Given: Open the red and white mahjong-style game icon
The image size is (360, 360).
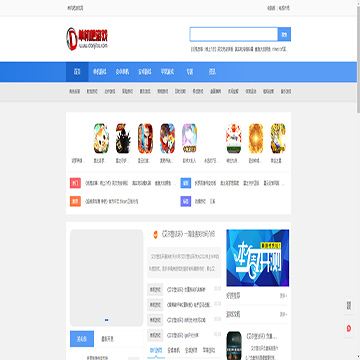Looking at the screenshot, I should [x=234, y=138].
